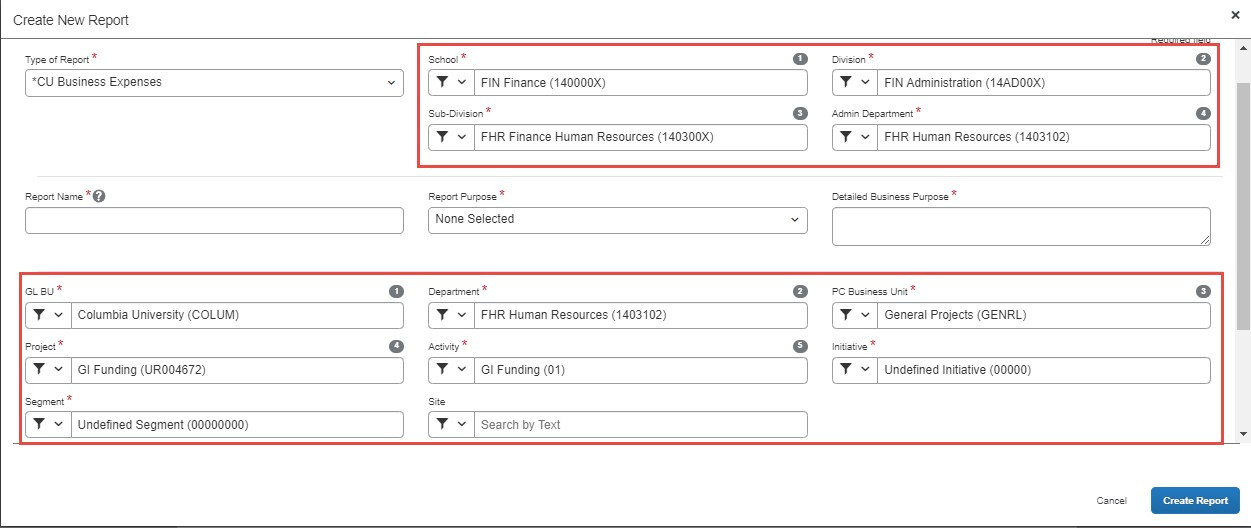Click into the Detailed Business Purpose box
The image size is (1251, 528).
[x=1020, y=226]
